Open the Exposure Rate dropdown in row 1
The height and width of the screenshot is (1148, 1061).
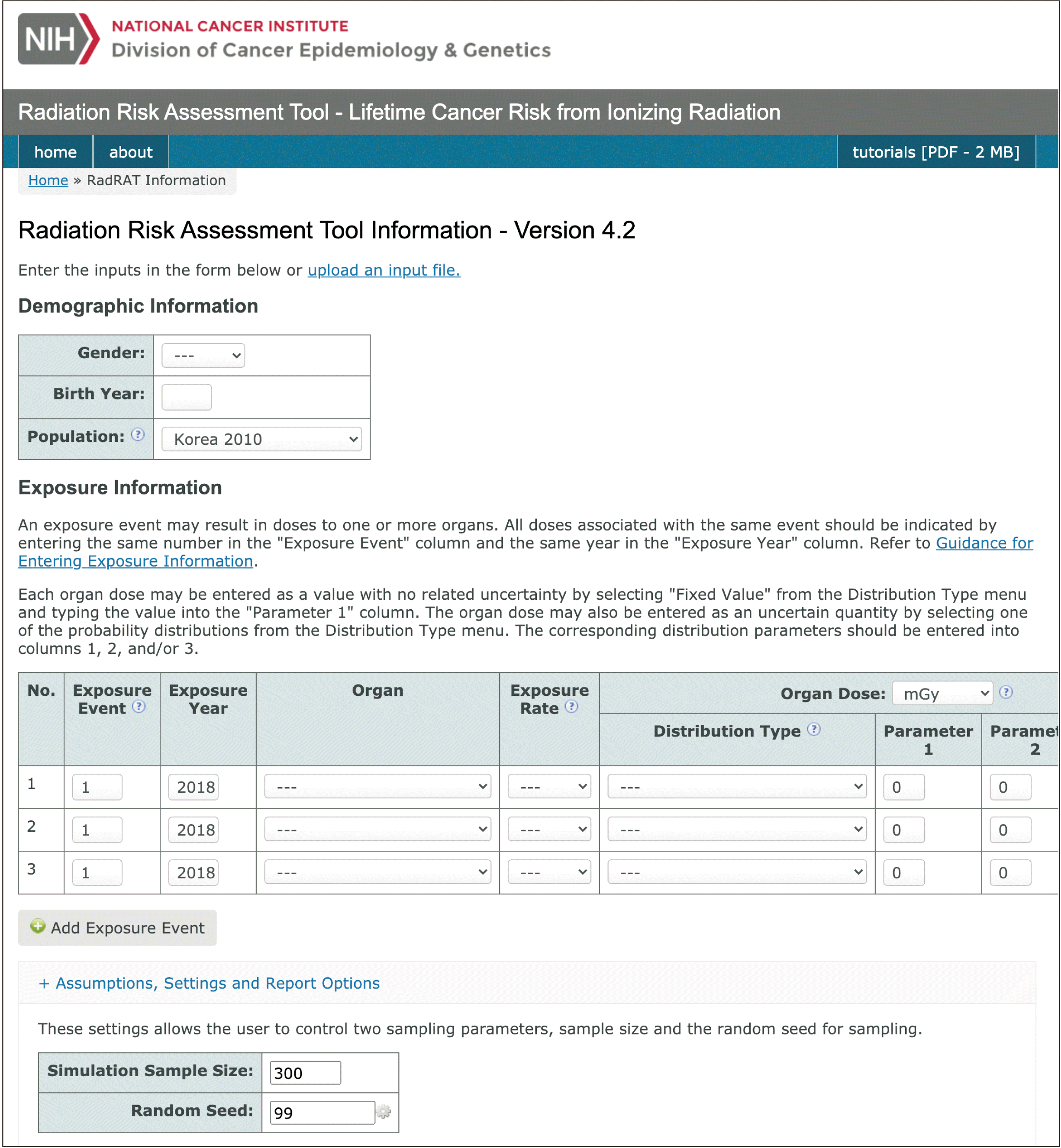point(549,786)
